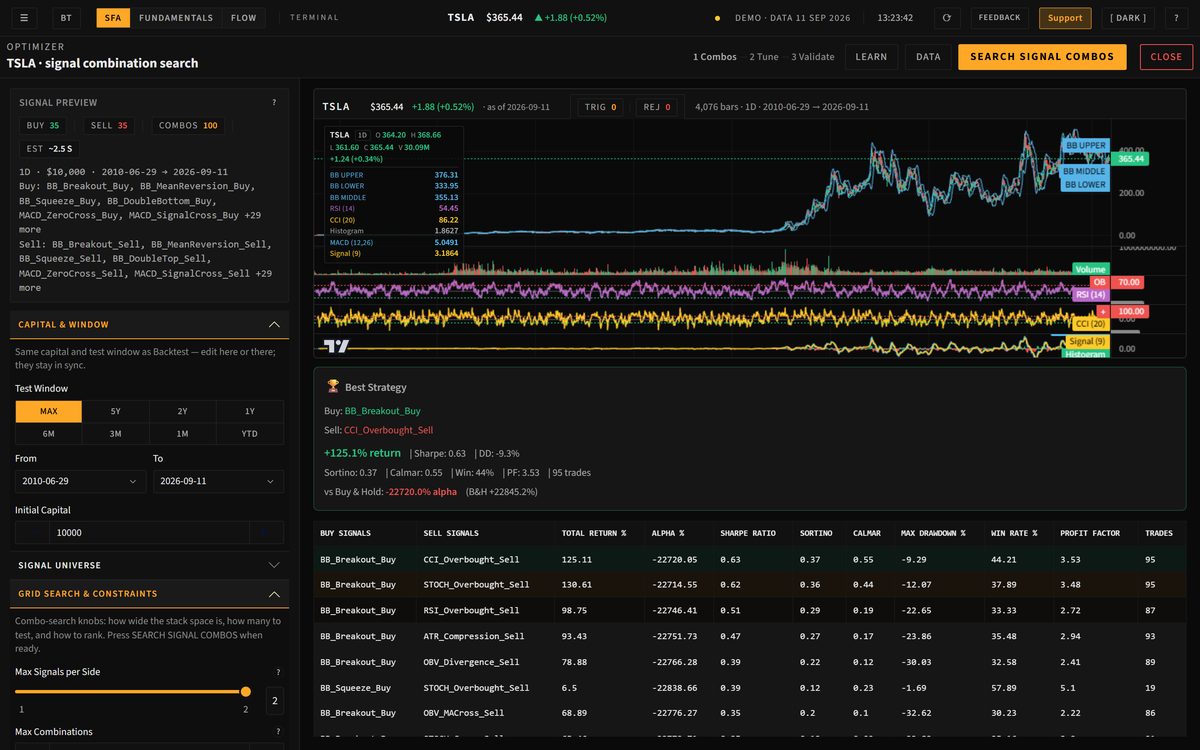This screenshot has height=750, width=1200.
Task: Toggle the DARK theme switch
Action: [x=1129, y=18]
